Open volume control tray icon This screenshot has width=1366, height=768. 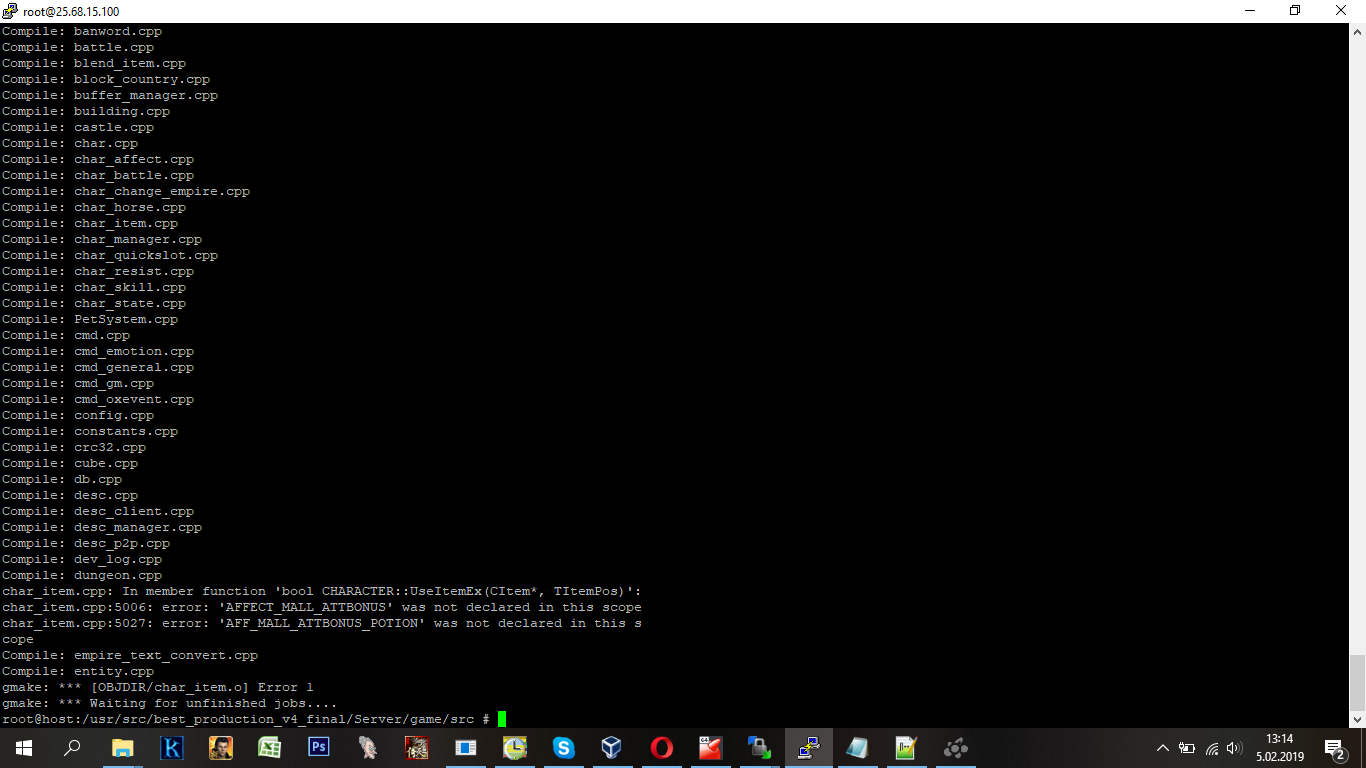[x=1234, y=747]
